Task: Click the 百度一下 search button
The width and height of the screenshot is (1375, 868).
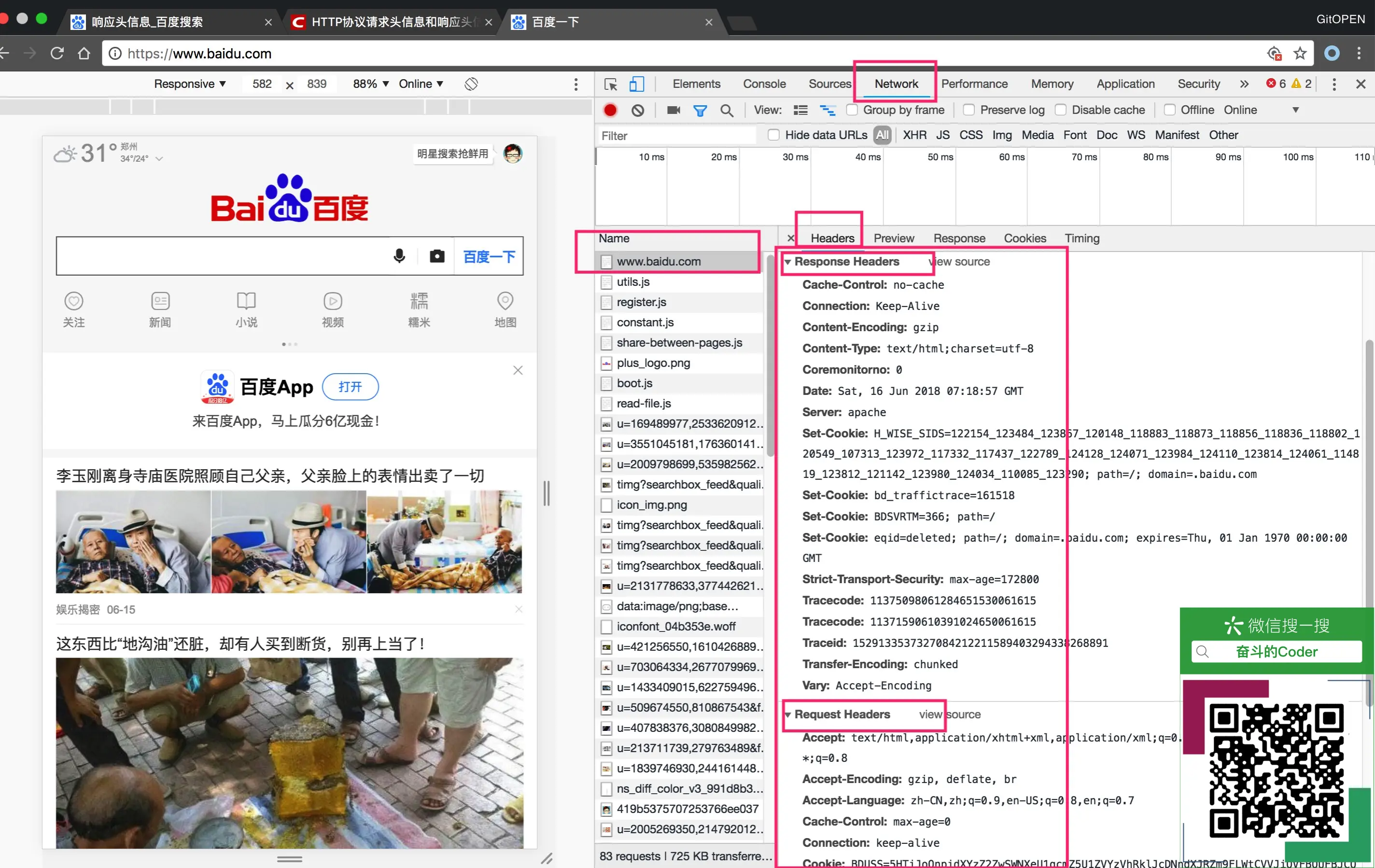Action: point(489,256)
